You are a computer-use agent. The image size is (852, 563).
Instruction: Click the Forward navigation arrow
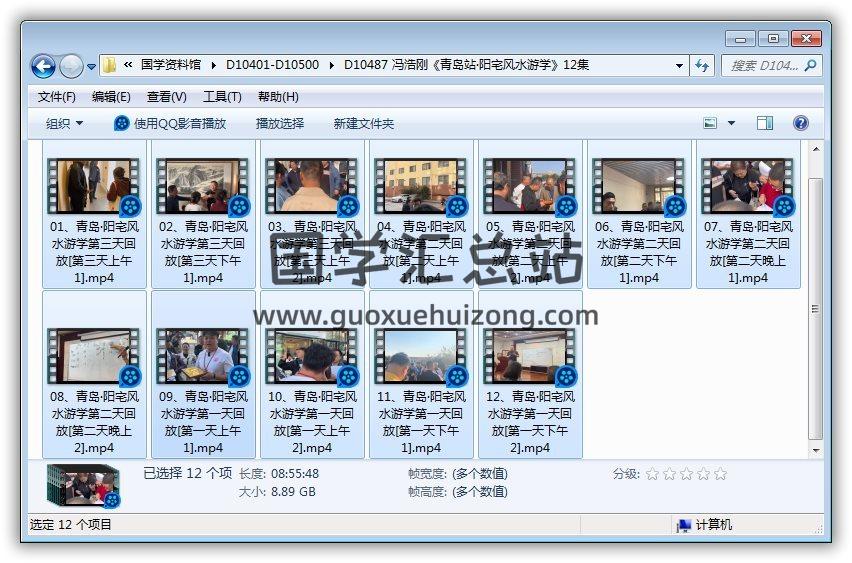(x=71, y=66)
